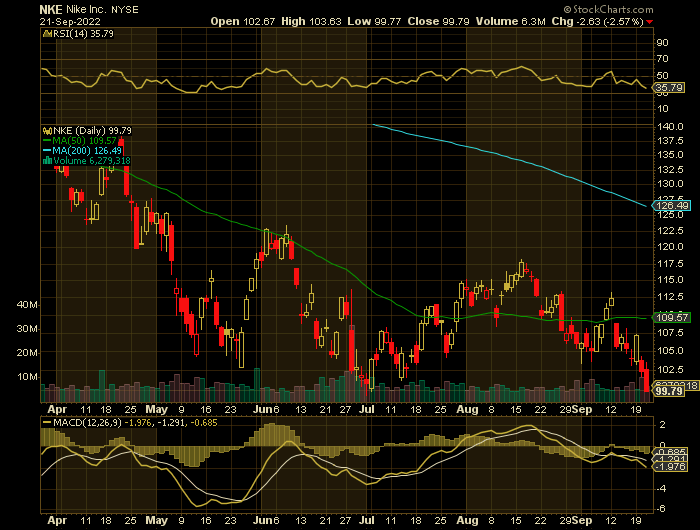This screenshot has width=700, height=530.
Task: Click the cyan 126.49 price axis tag
Action: click(x=672, y=206)
